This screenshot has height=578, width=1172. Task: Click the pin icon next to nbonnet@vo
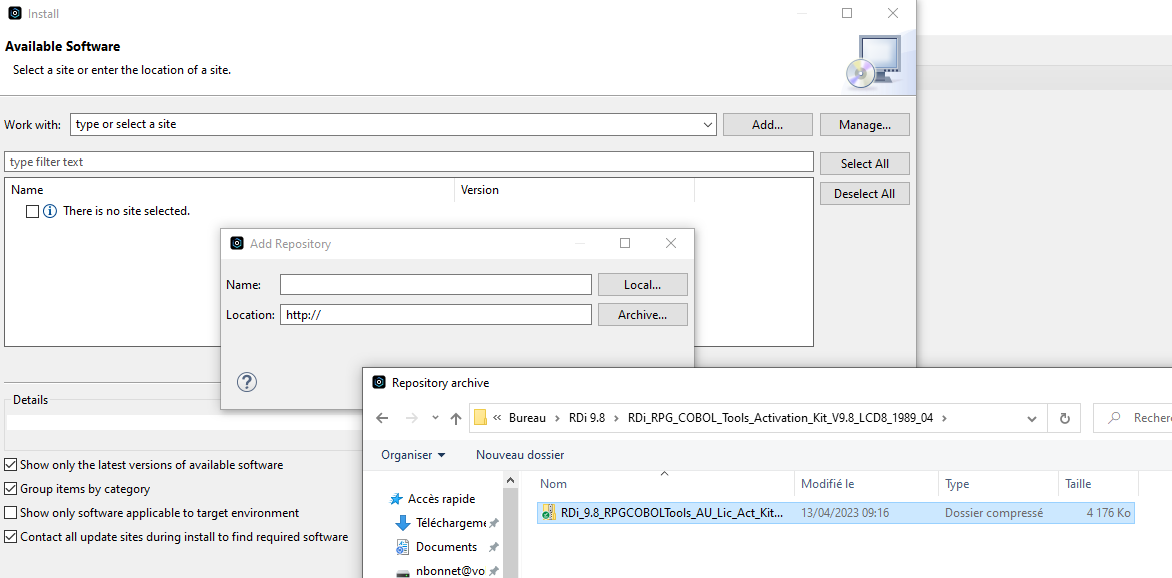click(493, 572)
